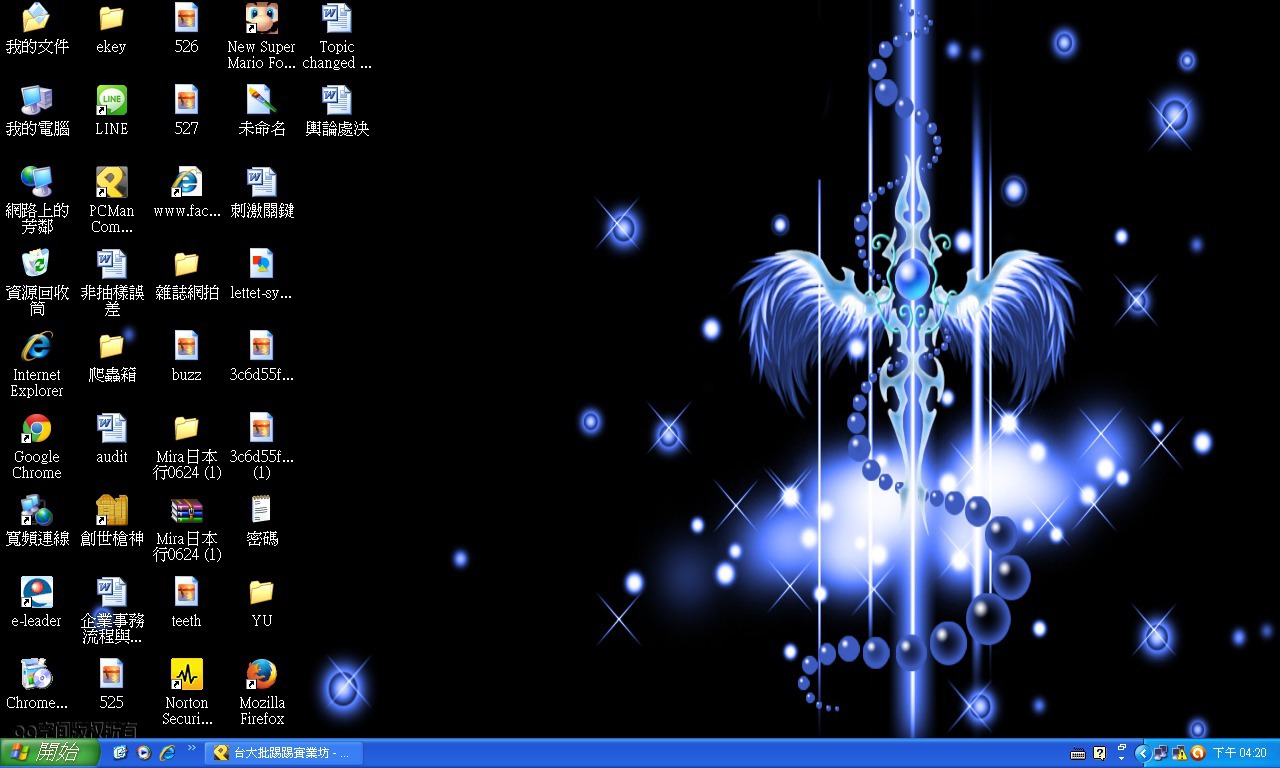Select the Chrome... installer disc icon
The width and height of the screenshot is (1280, 768).
click(x=37, y=674)
